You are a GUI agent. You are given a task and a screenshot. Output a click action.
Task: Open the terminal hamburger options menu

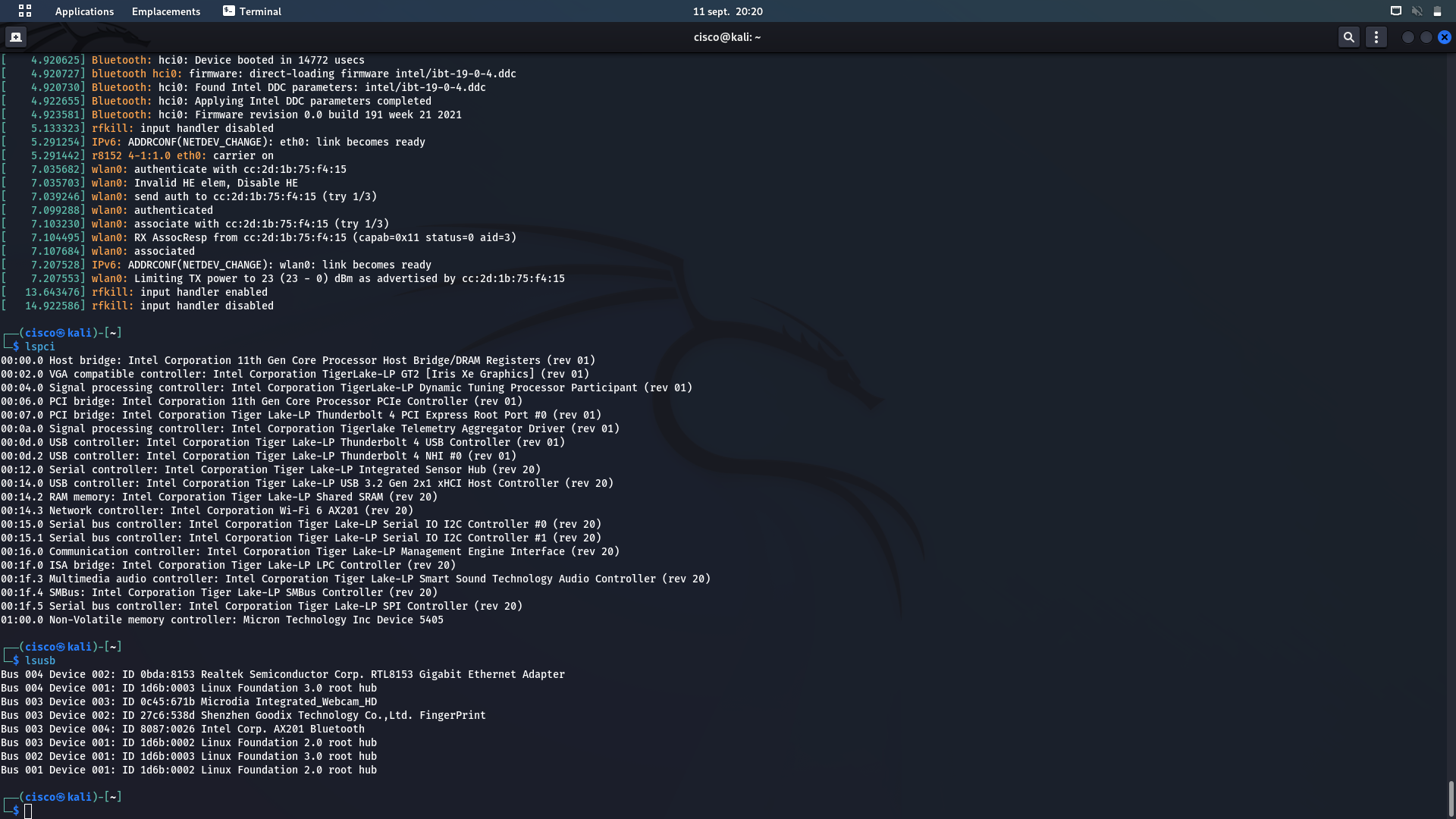coord(1376,36)
